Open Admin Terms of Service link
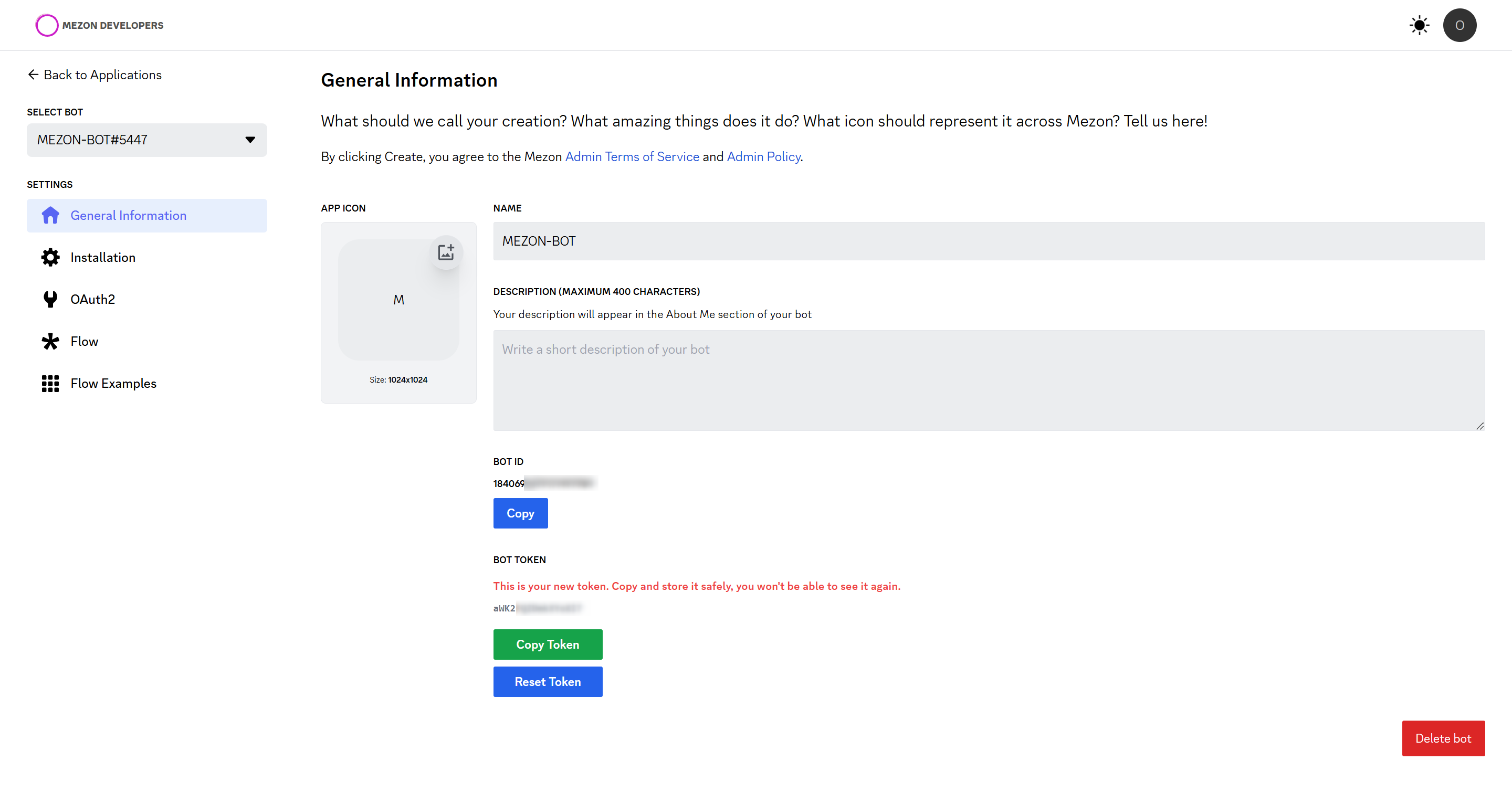Image resolution: width=1512 pixels, height=803 pixels. click(x=632, y=157)
